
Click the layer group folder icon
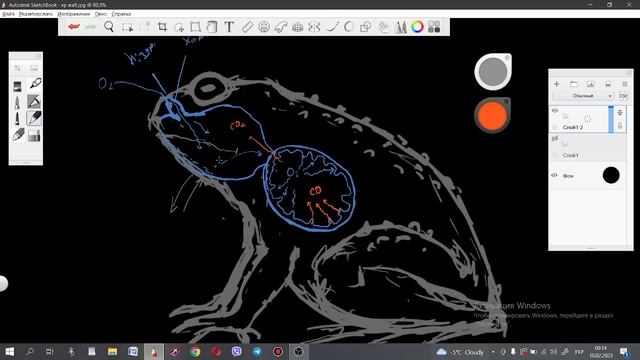click(573, 84)
